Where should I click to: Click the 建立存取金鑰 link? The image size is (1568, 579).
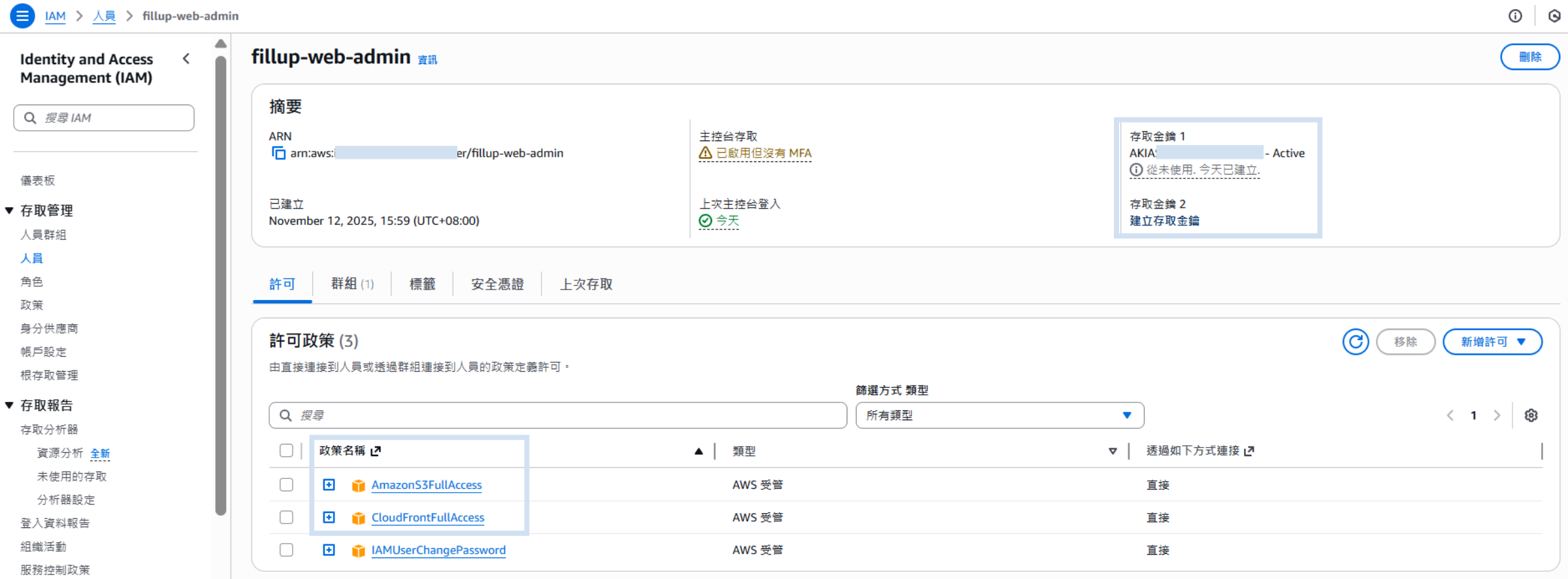click(x=1164, y=221)
